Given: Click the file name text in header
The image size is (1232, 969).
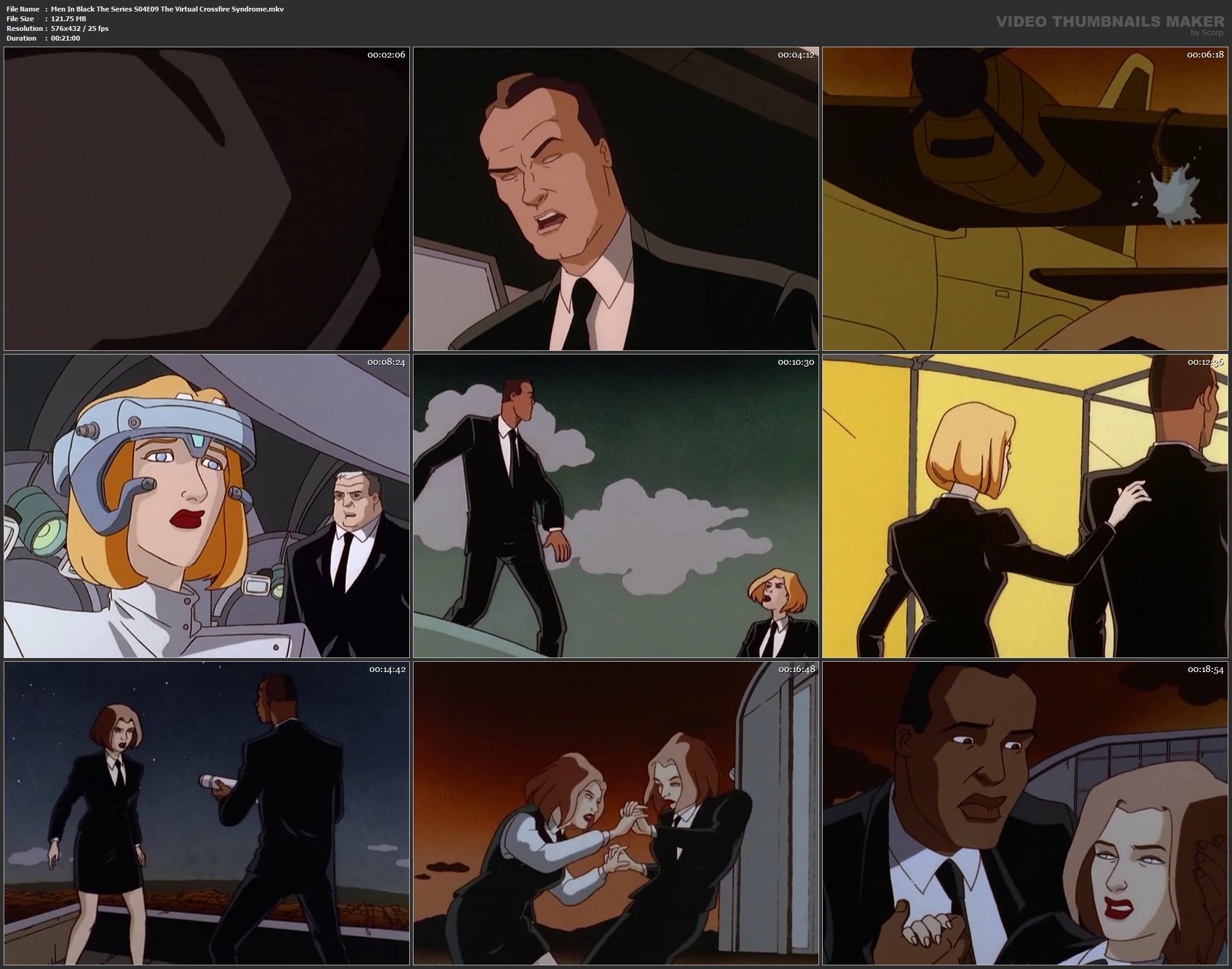Looking at the screenshot, I should 167,9.
